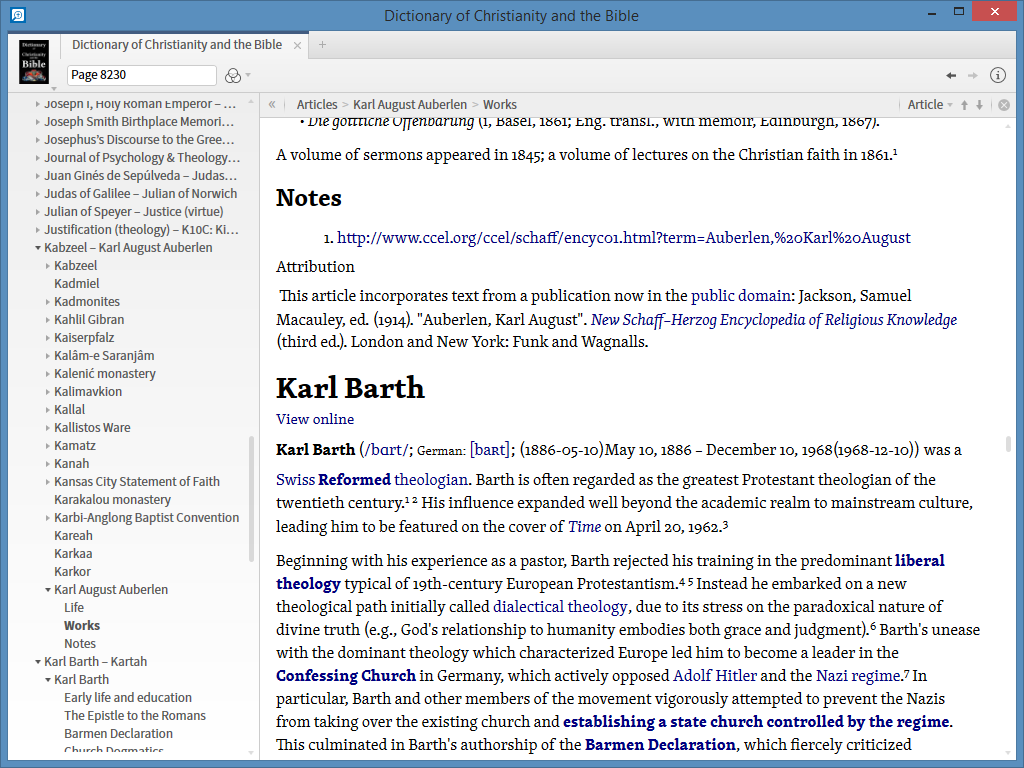This screenshot has height=768, width=1024.
Task: Go forward with the right arrow
Action: pos(973,76)
